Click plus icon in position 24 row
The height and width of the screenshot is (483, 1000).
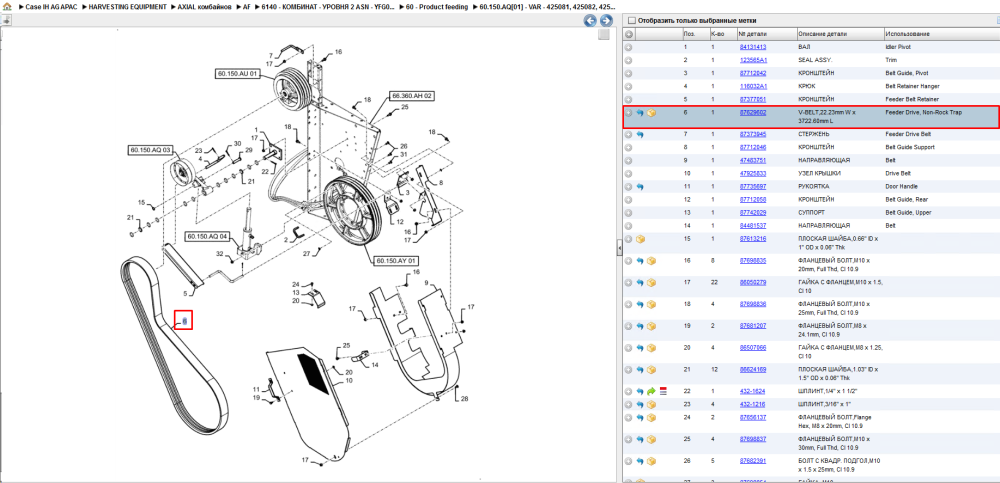629,417
